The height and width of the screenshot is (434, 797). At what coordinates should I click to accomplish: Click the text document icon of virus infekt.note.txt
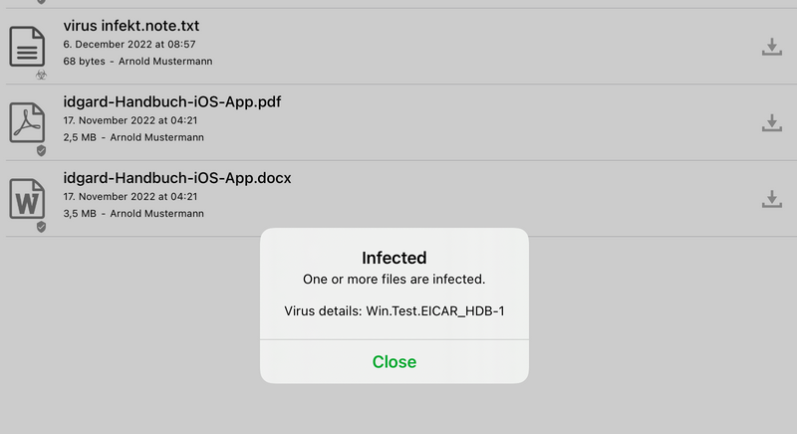click(27, 46)
